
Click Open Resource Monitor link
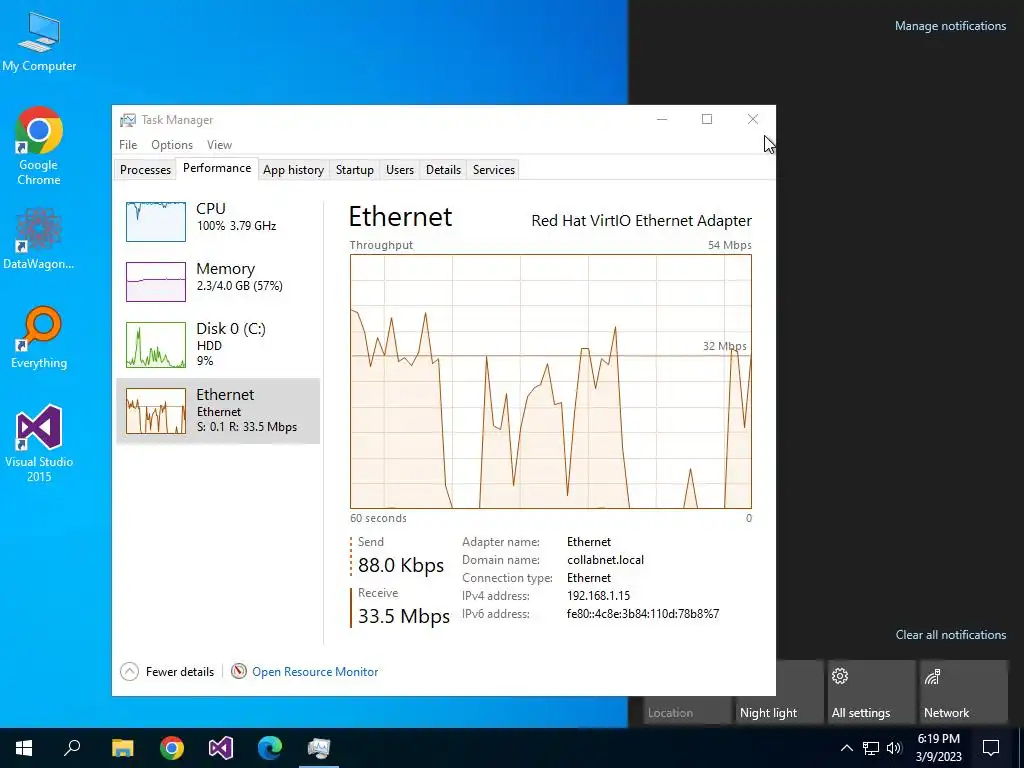coord(315,671)
